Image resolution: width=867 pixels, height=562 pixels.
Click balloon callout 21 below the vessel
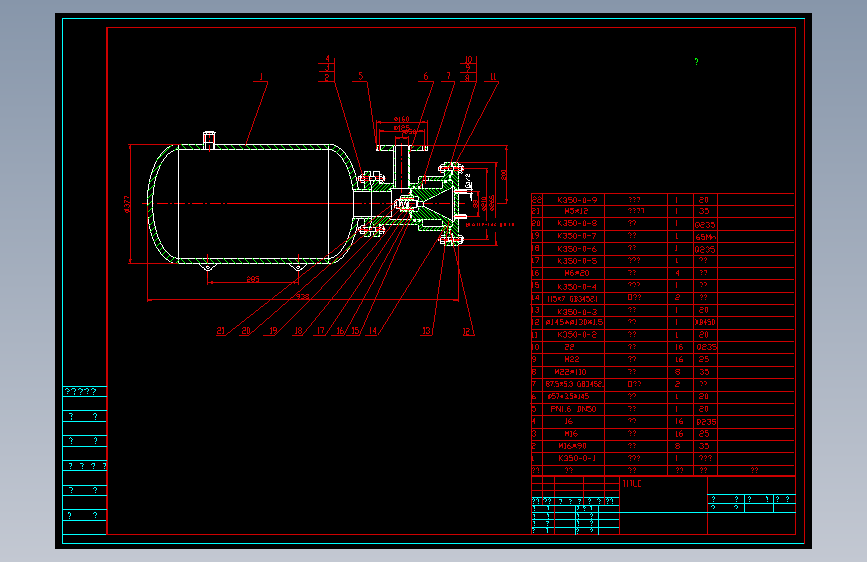pos(221,331)
